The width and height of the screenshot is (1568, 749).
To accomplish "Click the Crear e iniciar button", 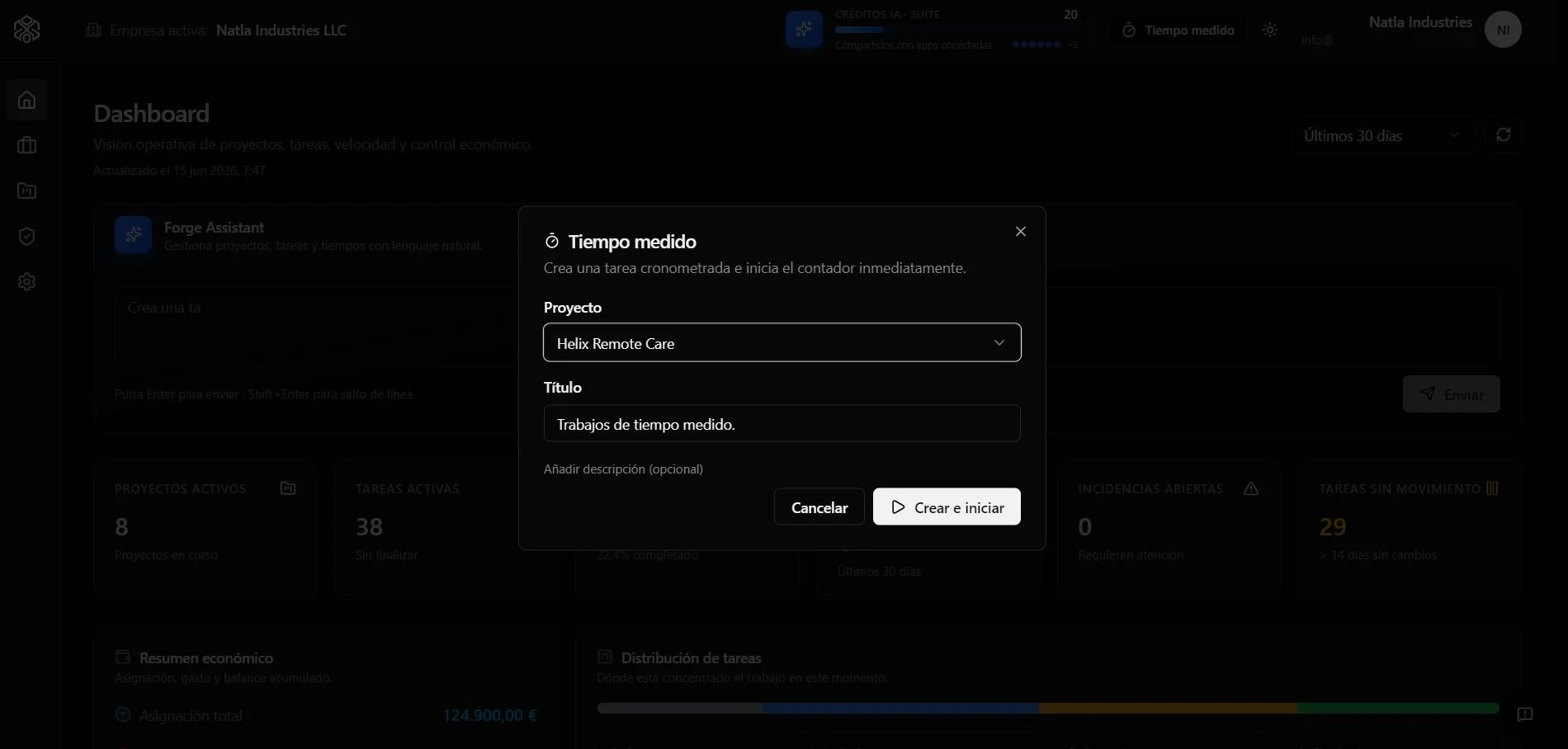I will pyautogui.click(x=947, y=506).
